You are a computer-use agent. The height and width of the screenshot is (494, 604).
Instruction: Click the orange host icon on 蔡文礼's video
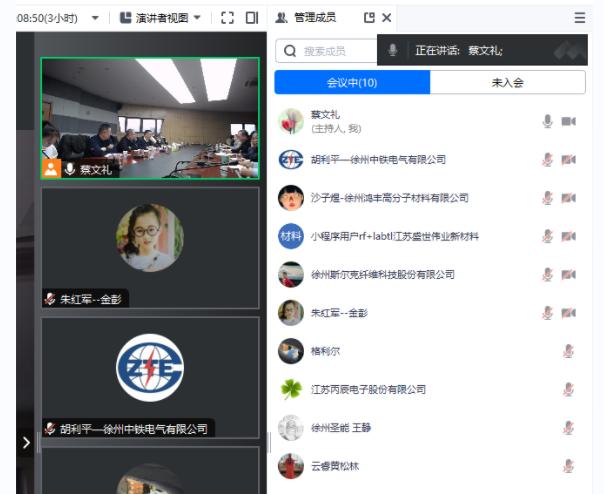coord(51,169)
